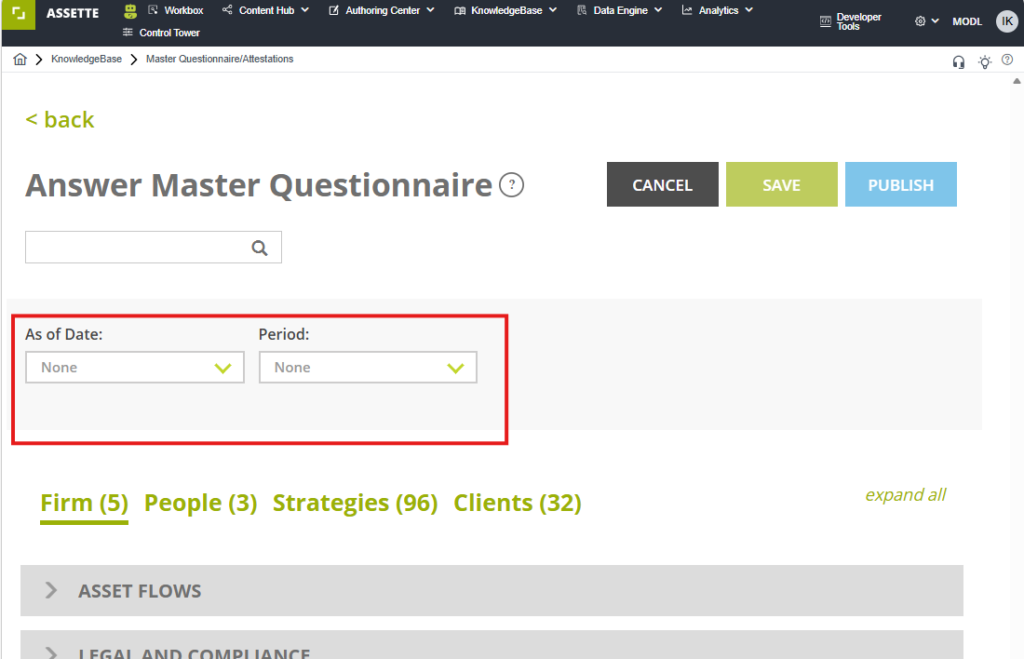The width and height of the screenshot is (1024, 659).
Task: Click the IK user avatar
Action: click(x=1006, y=21)
